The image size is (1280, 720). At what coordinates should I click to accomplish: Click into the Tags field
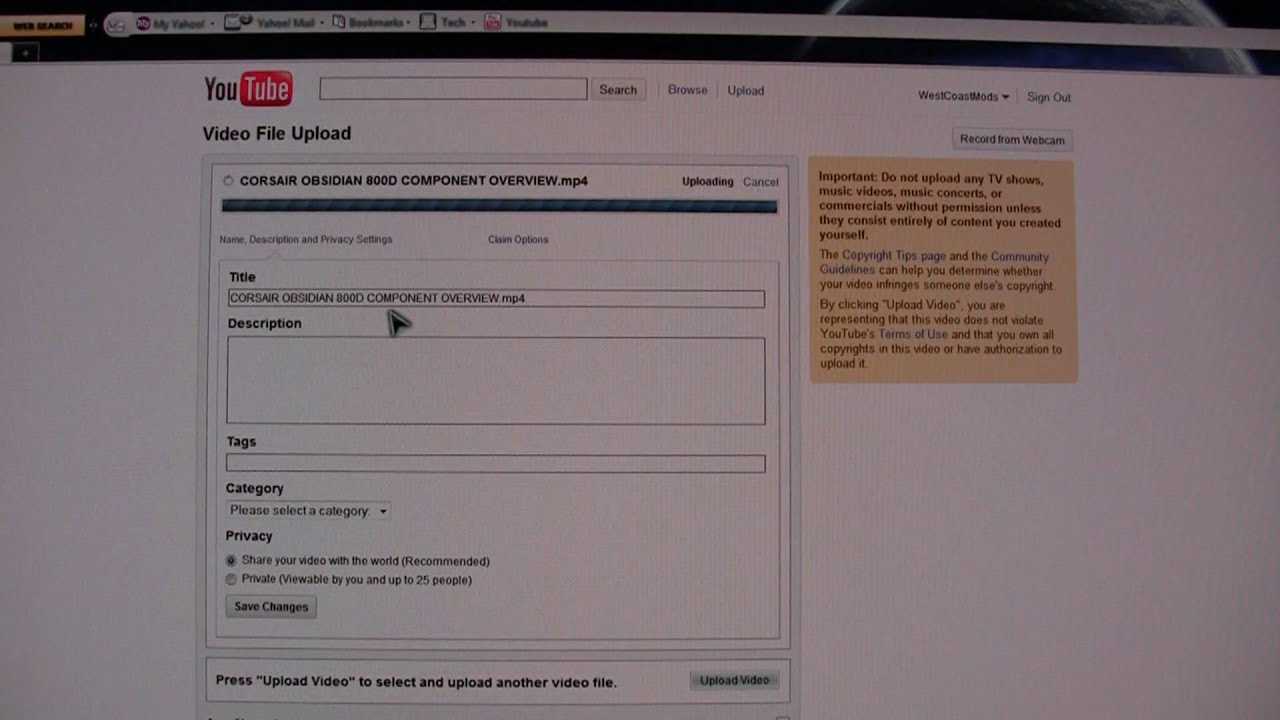click(496, 464)
